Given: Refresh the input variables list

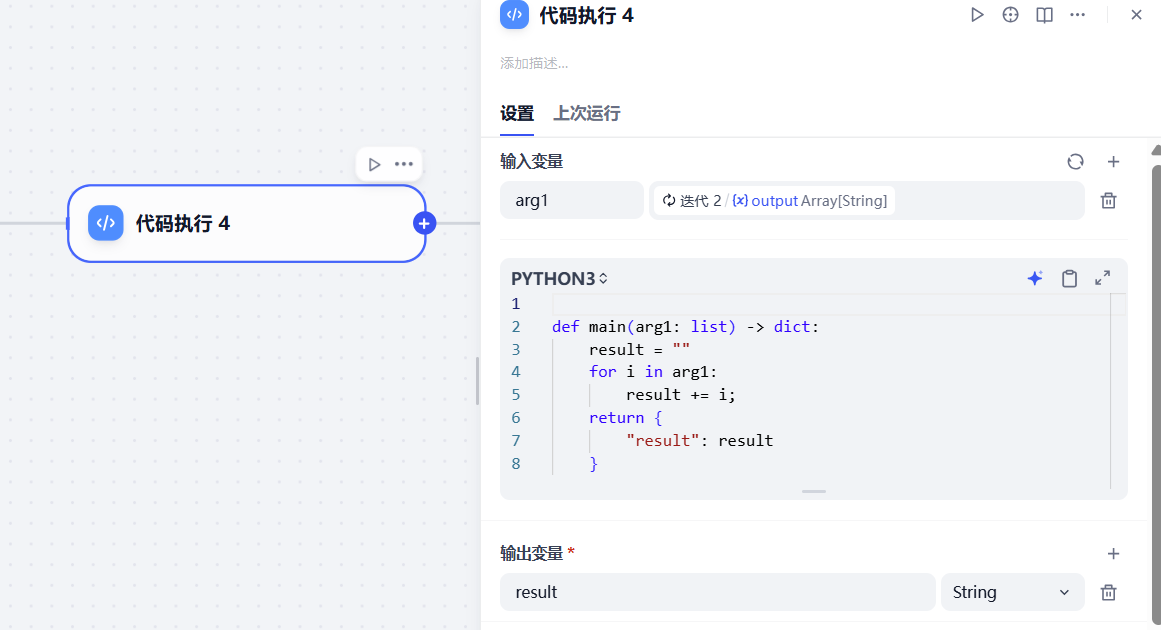Looking at the screenshot, I should (x=1075, y=161).
